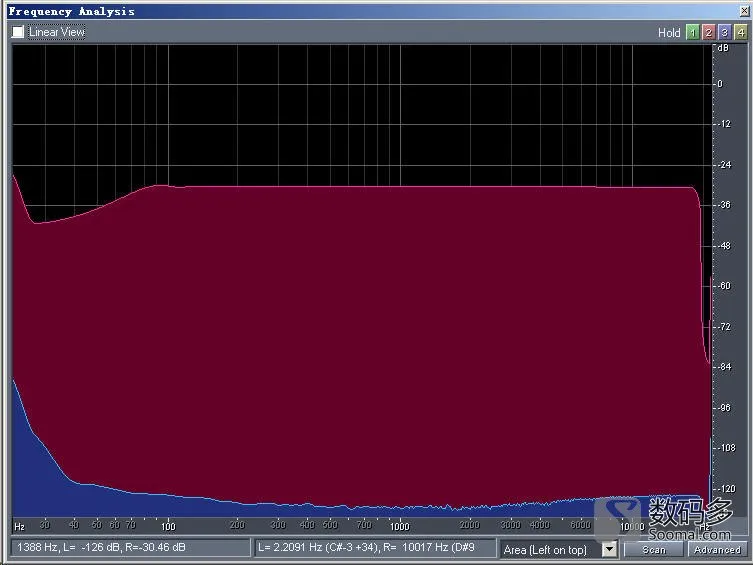Viewport: 753px width, 565px height.
Task: Click Hold button 3 (blue)
Action: point(725,33)
